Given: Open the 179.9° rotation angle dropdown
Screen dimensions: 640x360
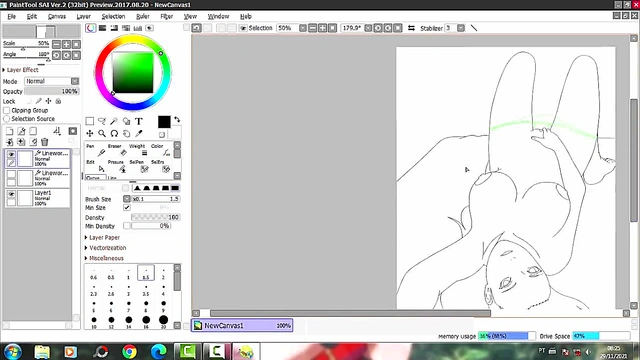Looking at the screenshot, I should click(368, 28).
